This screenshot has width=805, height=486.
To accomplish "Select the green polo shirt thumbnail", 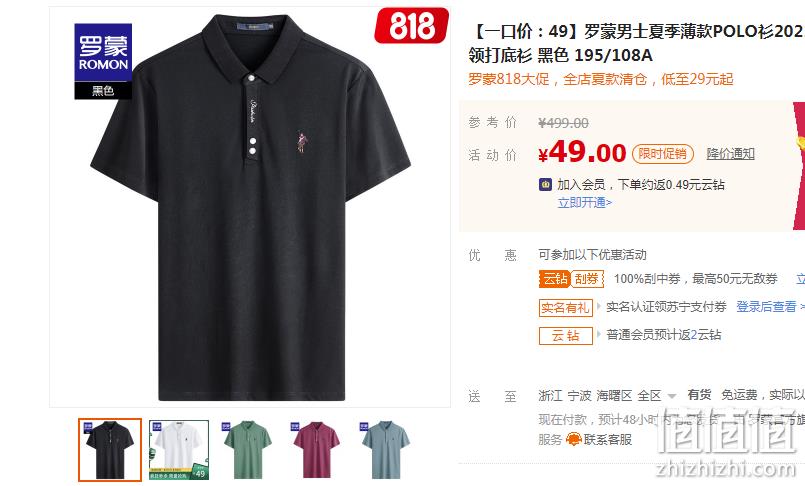I will [247, 450].
